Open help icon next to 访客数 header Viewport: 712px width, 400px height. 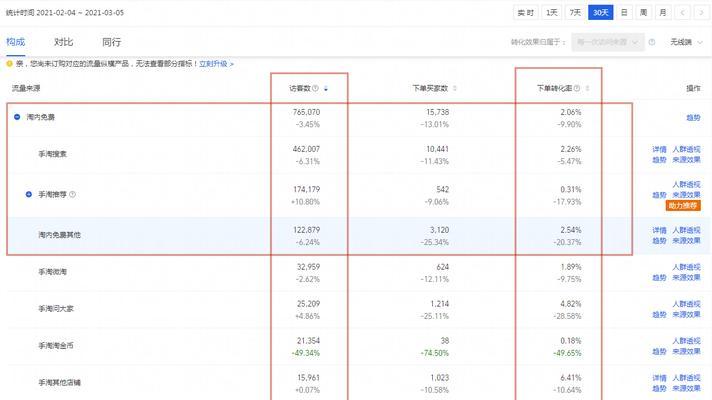[x=315, y=88]
